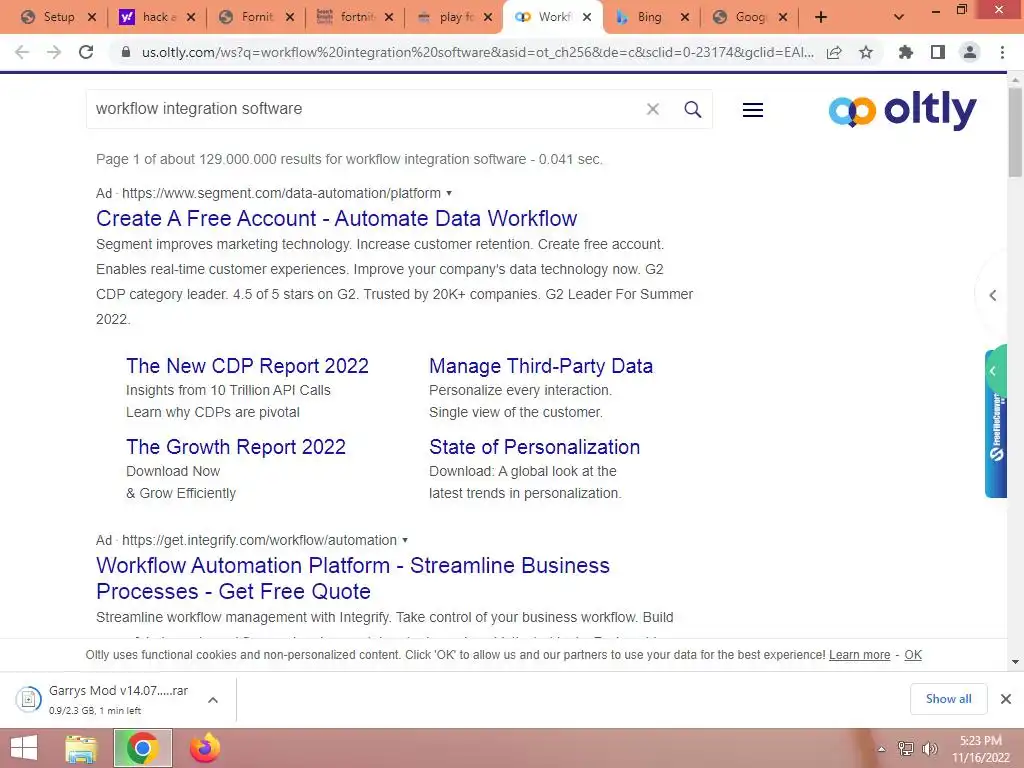1024x768 pixels.
Task: Close the Bing tab
Action: click(684, 18)
